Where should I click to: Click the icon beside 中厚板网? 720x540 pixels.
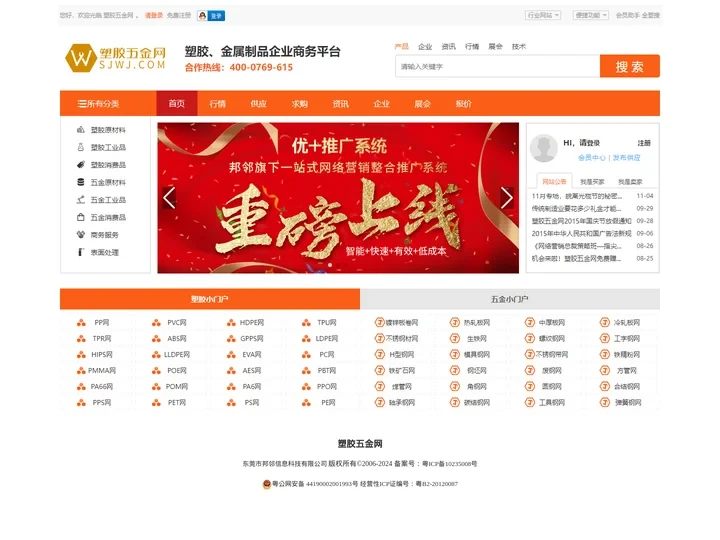click(x=530, y=322)
